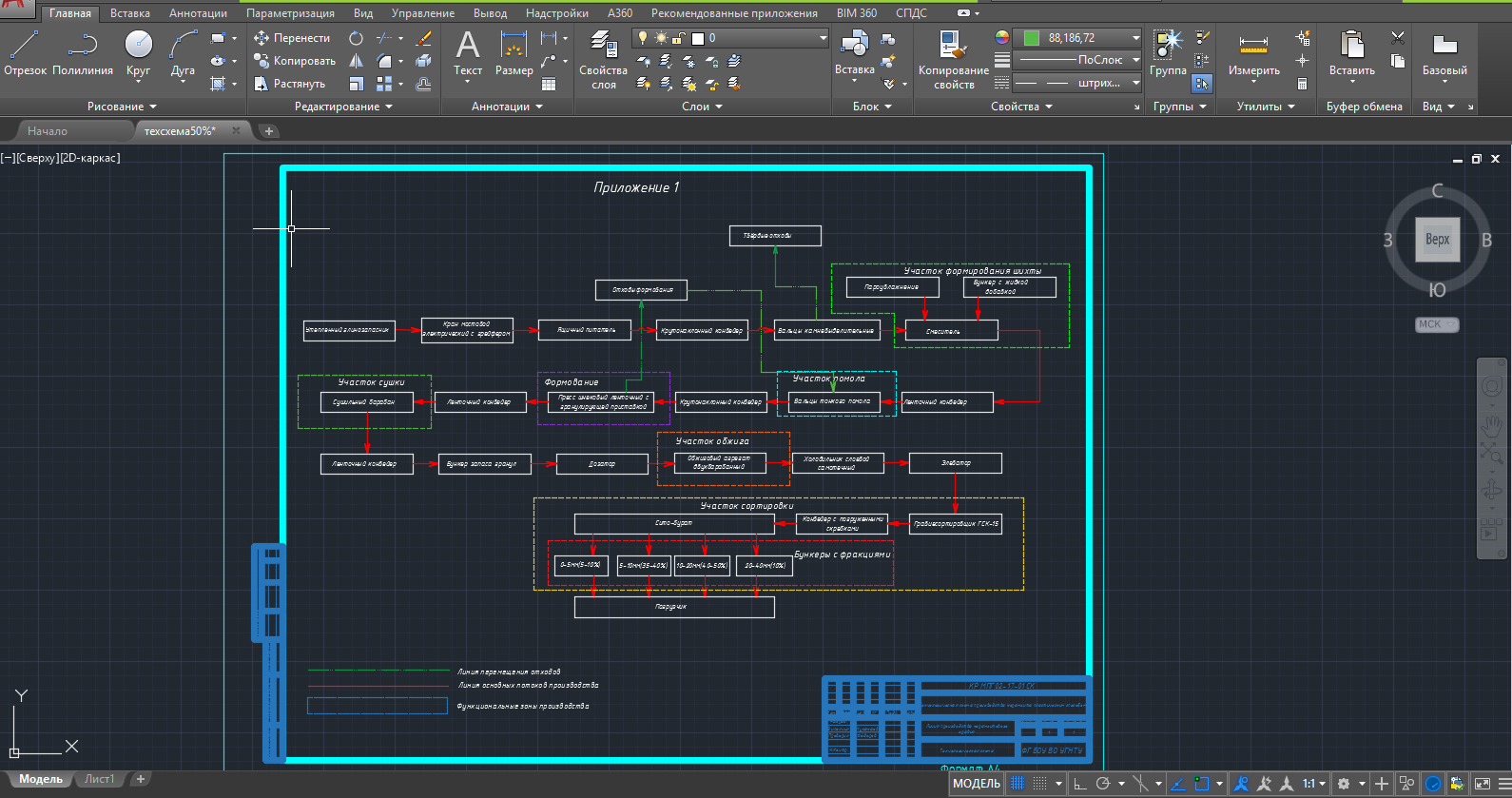Click the rotate tool icon
Viewport: 1512px width, 798px height.
coord(356,38)
